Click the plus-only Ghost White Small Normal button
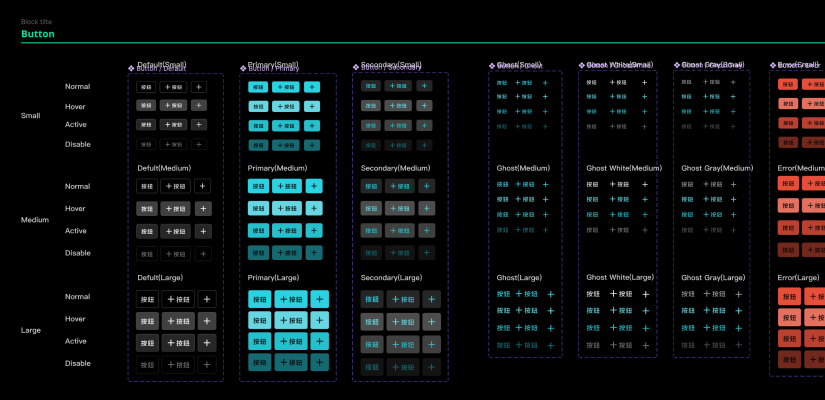The height and width of the screenshot is (400, 825). point(645,83)
